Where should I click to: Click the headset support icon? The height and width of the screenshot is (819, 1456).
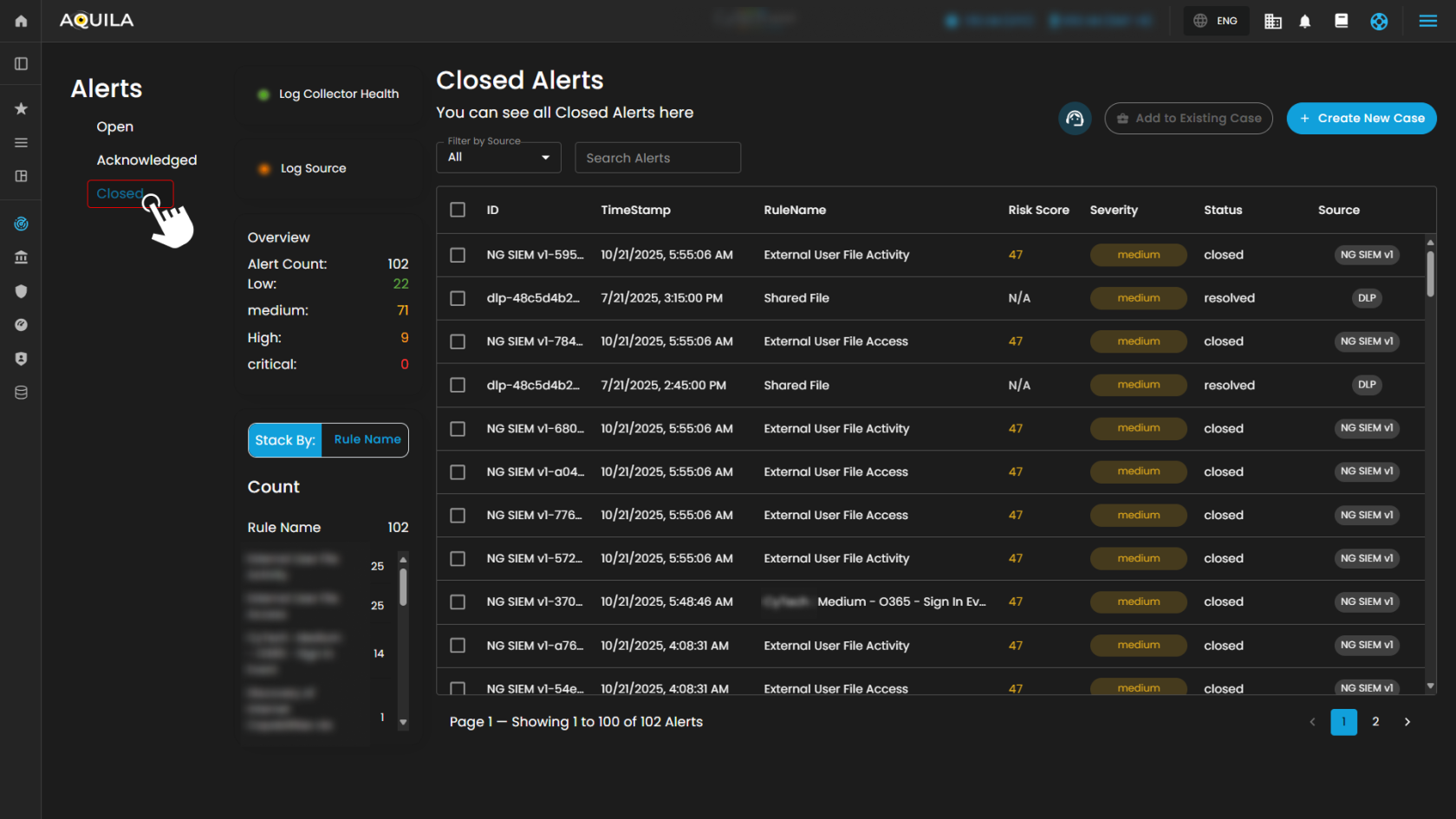[1075, 118]
